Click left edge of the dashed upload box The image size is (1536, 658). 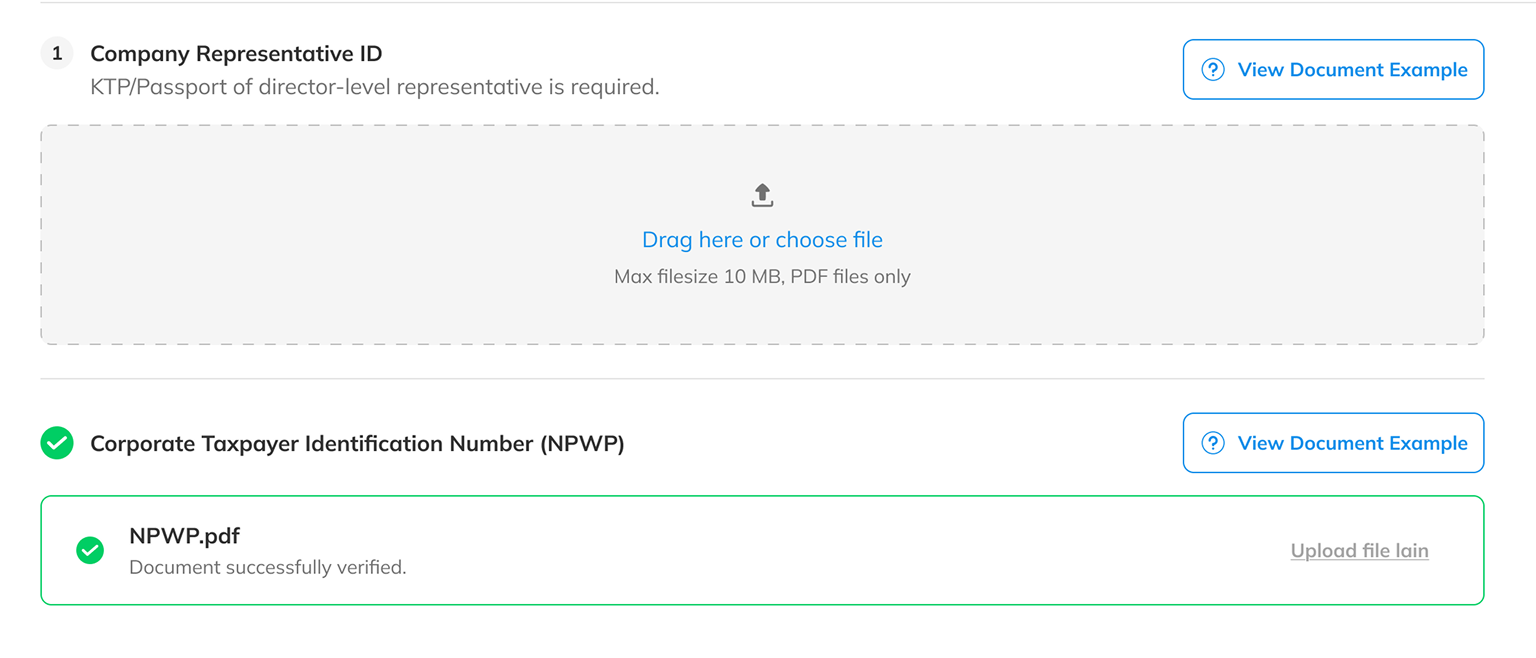(x=42, y=235)
